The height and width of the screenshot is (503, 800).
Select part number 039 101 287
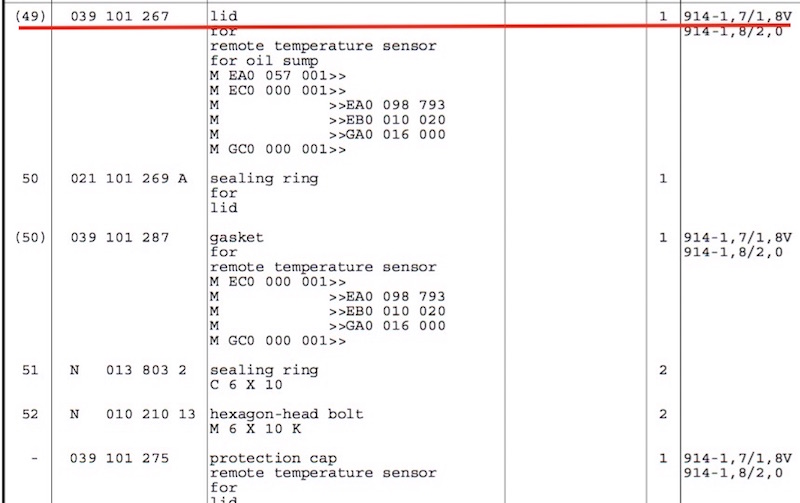[119, 238]
